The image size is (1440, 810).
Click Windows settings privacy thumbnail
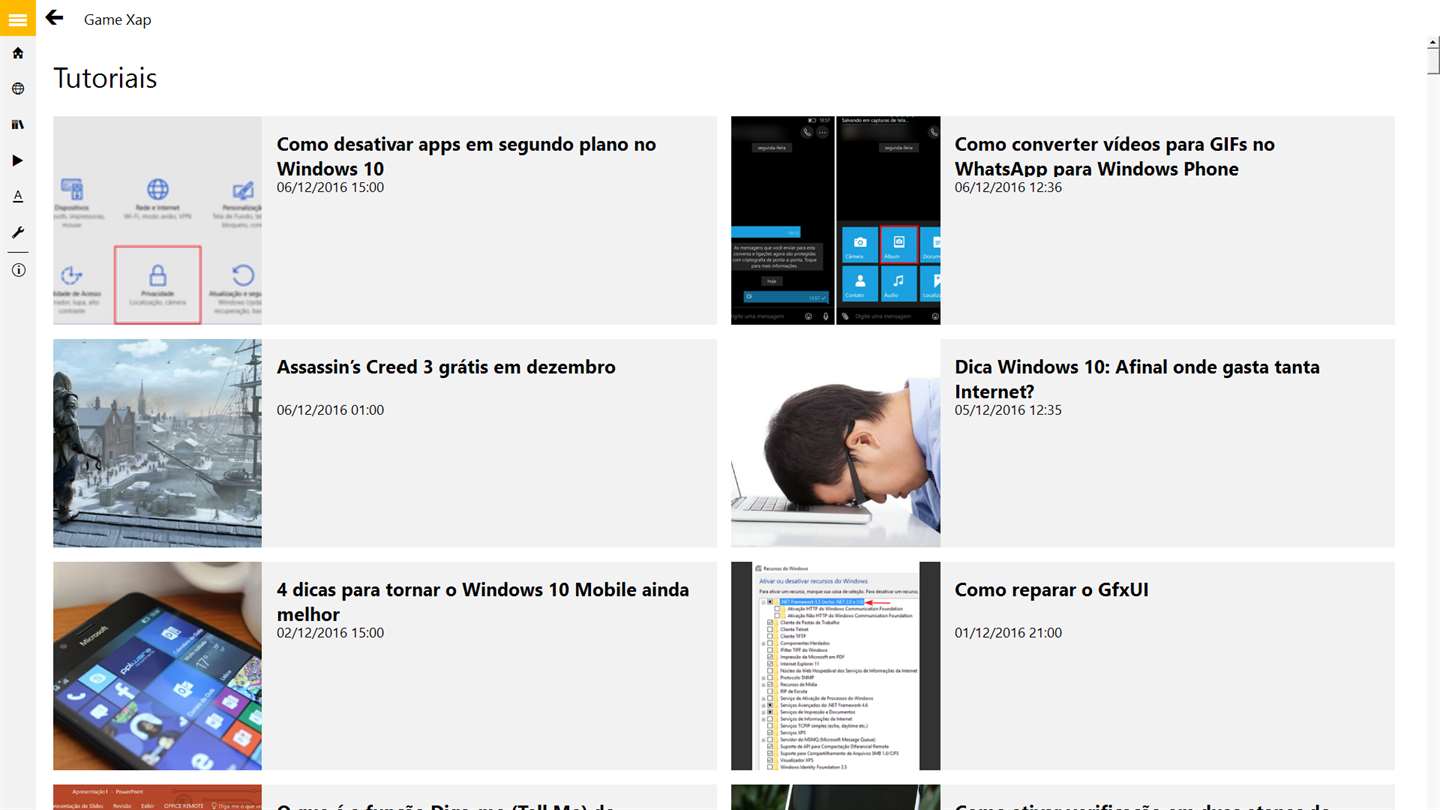(x=157, y=220)
